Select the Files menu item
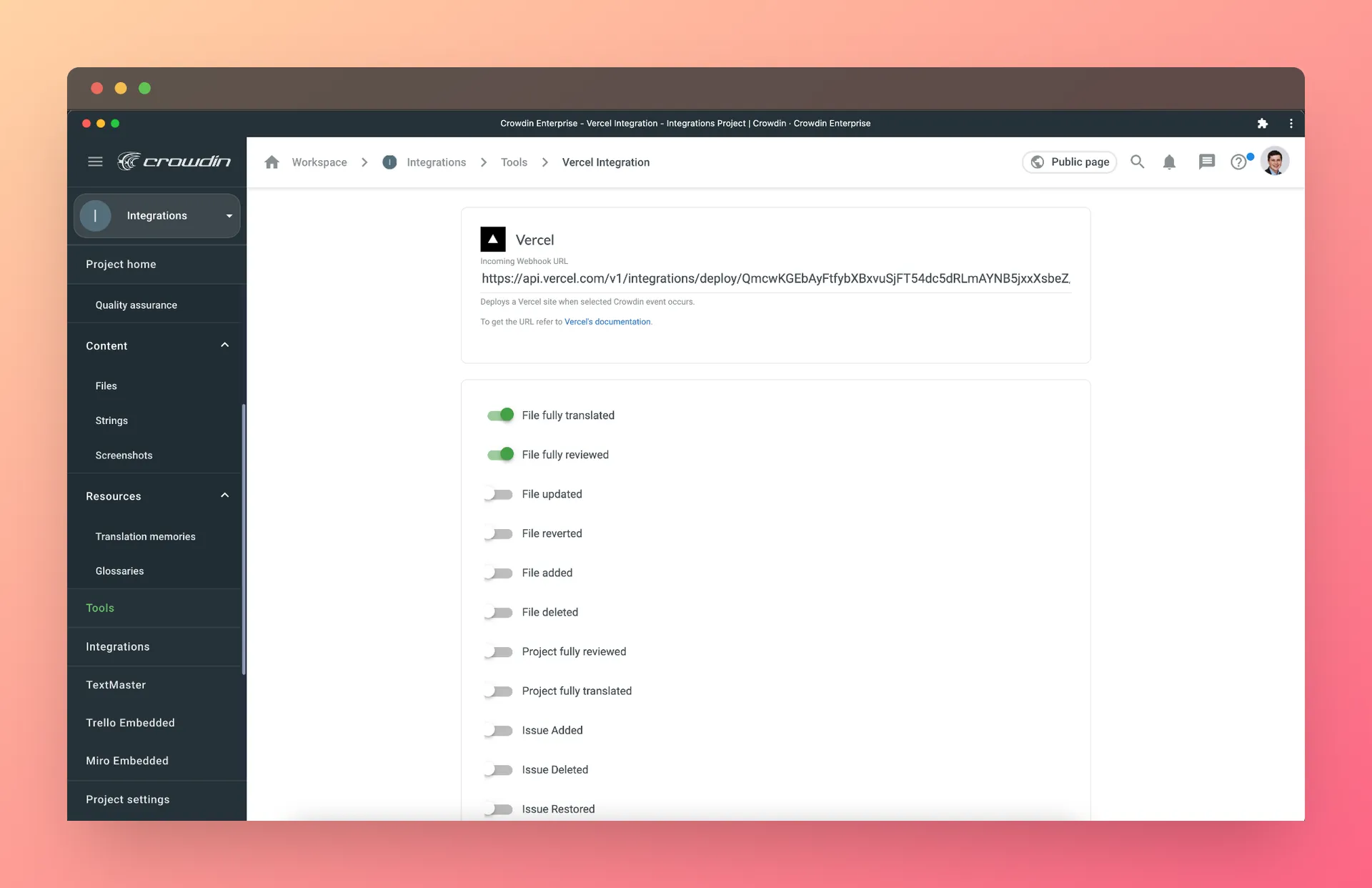This screenshot has width=1372, height=888. click(x=106, y=385)
